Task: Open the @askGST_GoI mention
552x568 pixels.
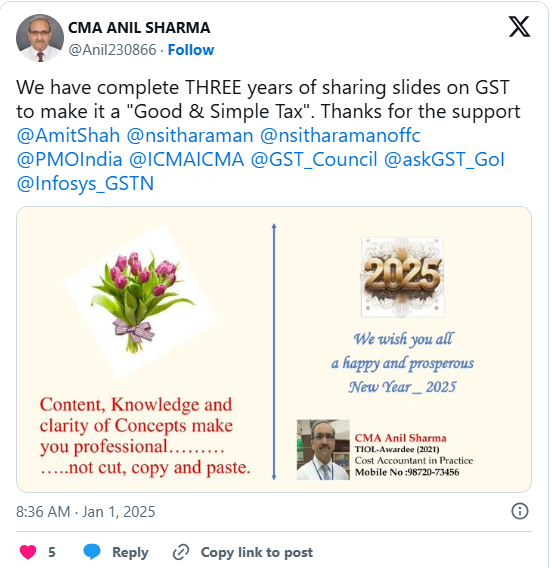Action: 444,159
